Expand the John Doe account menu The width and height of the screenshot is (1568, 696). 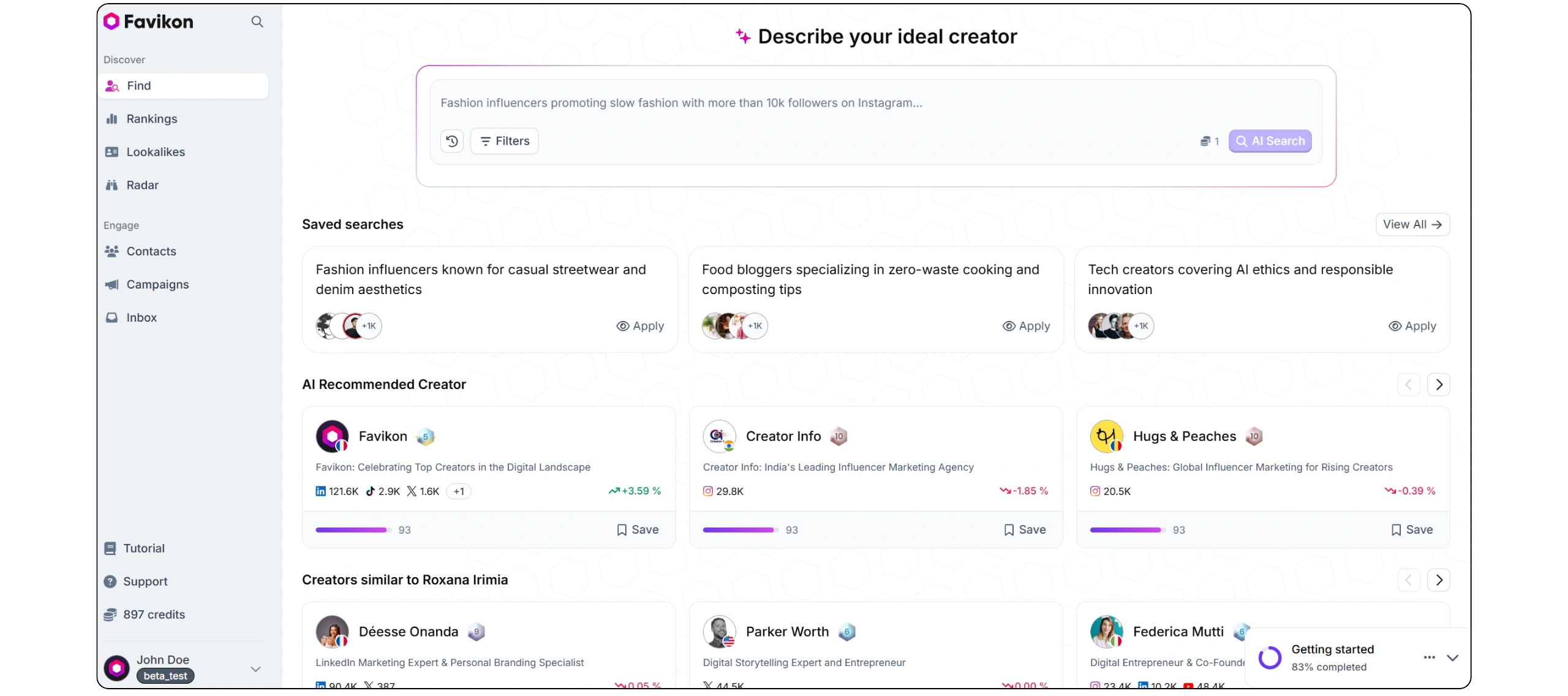(255, 668)
